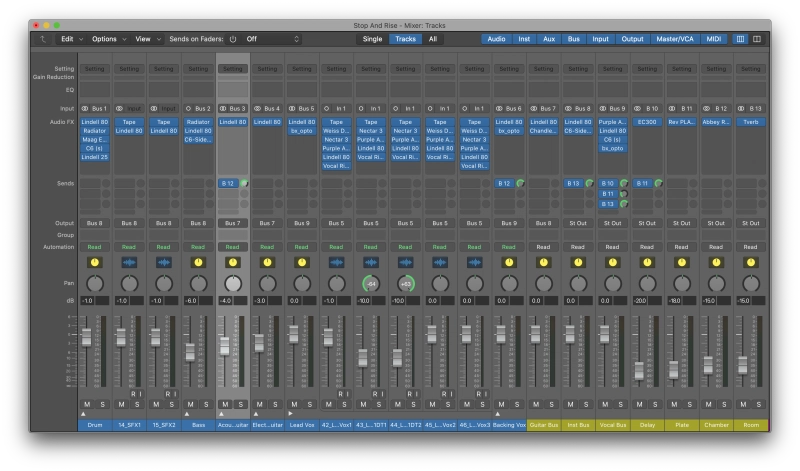
Task: Switch to the narrow channel strips view icon
Action: [x=740, y=39]
